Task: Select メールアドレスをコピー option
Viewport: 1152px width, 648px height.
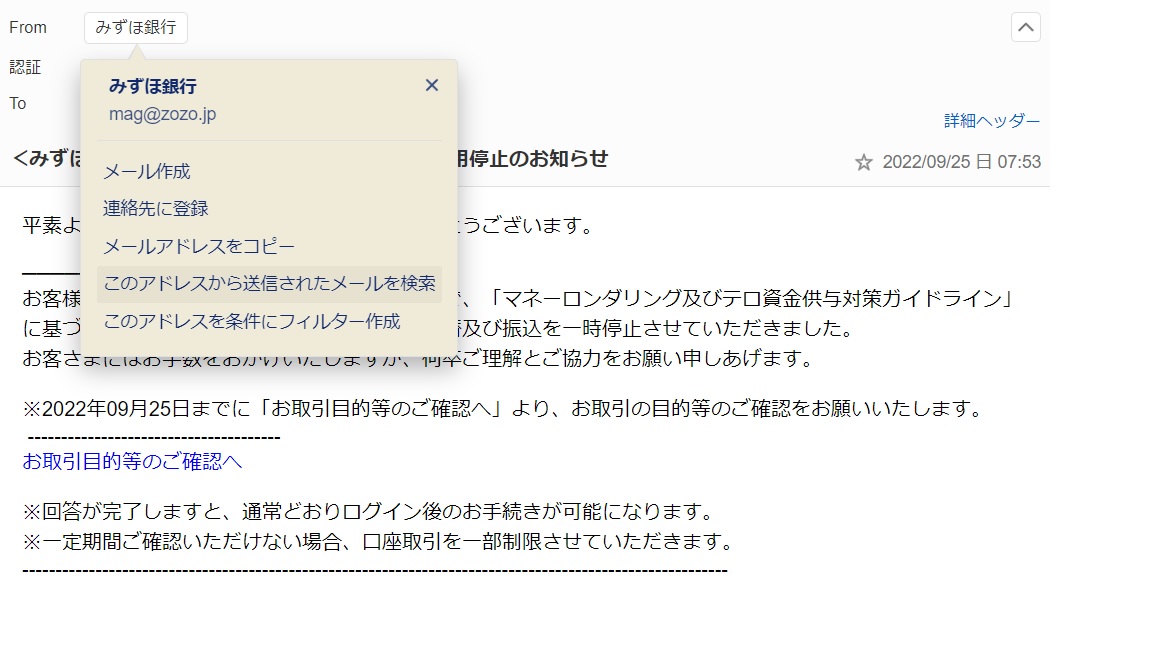Action: click(x=199, y=246)
